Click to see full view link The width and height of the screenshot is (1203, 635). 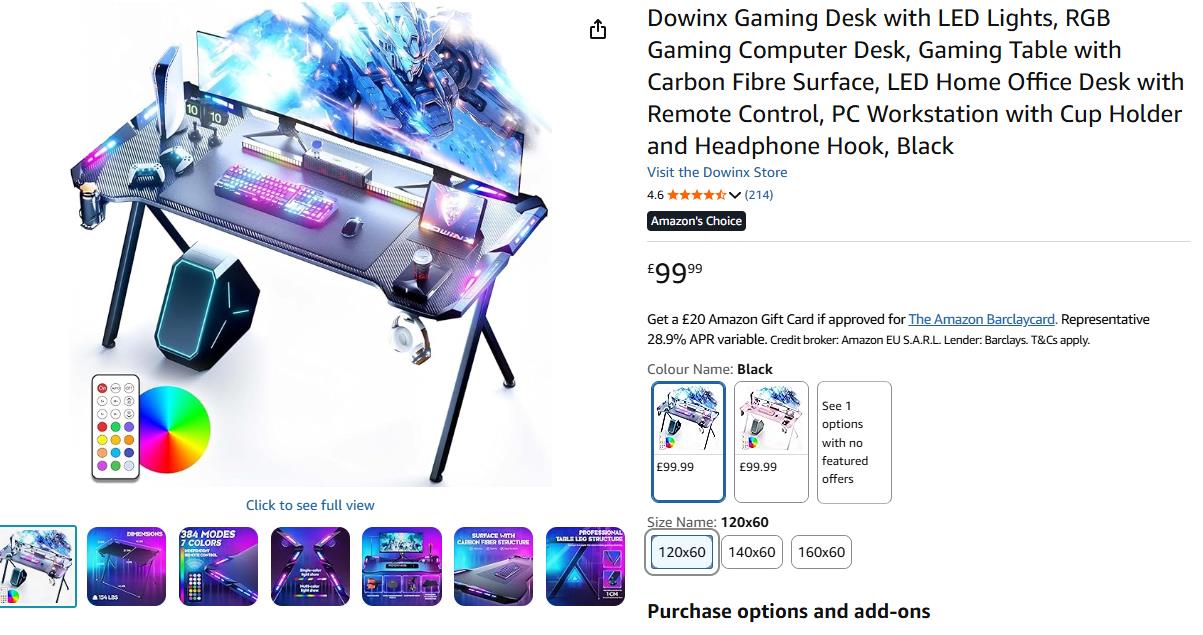tap(310, 505)
